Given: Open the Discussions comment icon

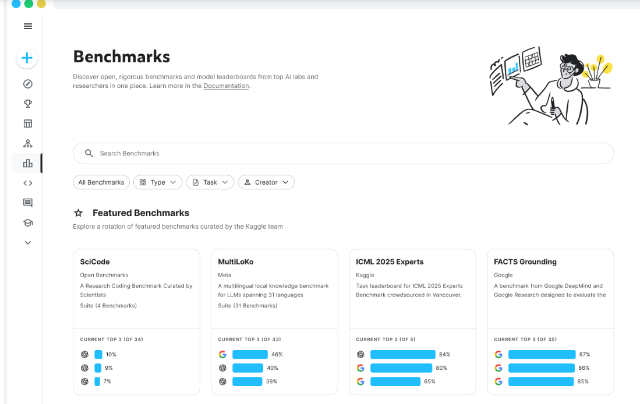Looking at the screenshot, I should [28, 203].
